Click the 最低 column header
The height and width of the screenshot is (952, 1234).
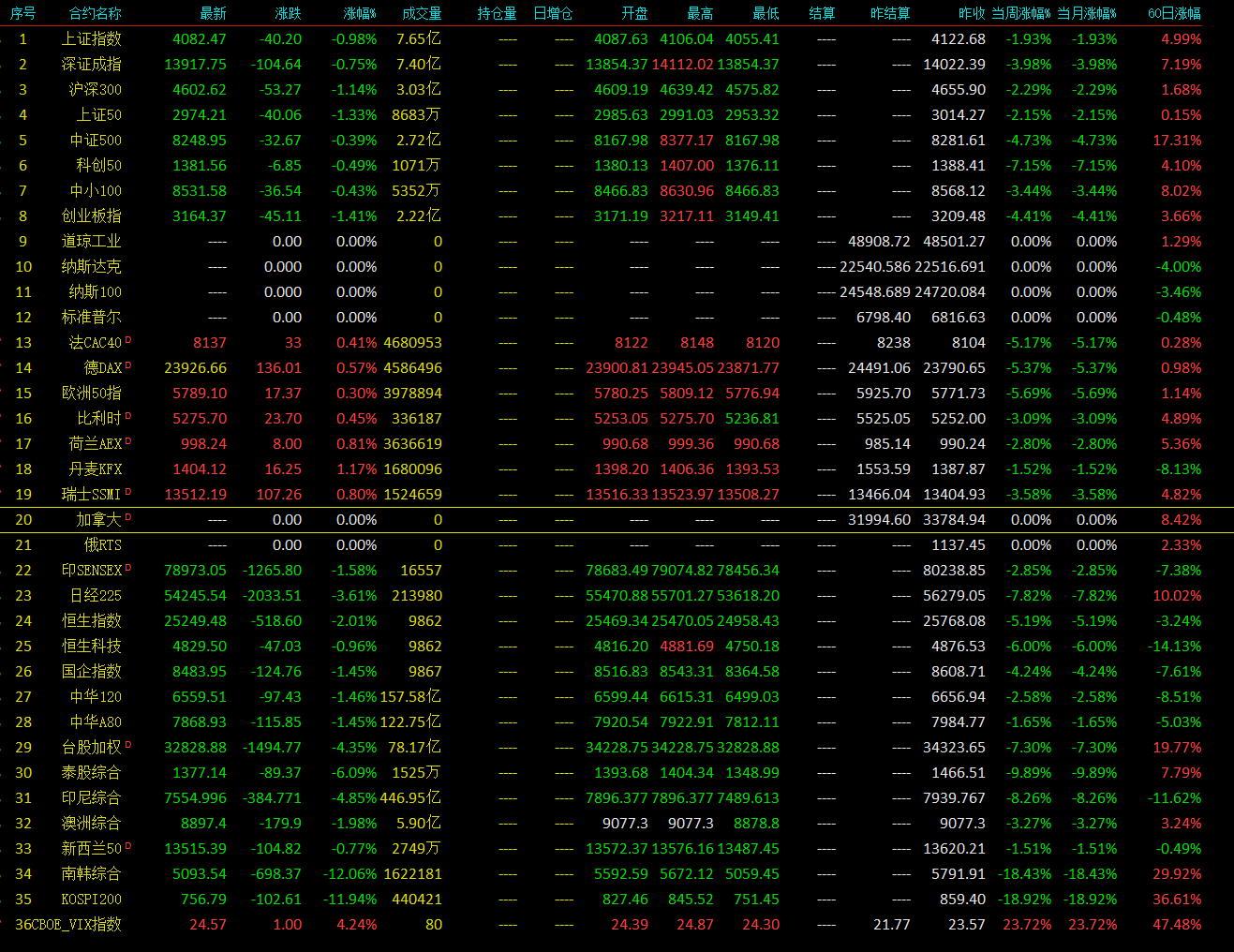tap(766, 13)
